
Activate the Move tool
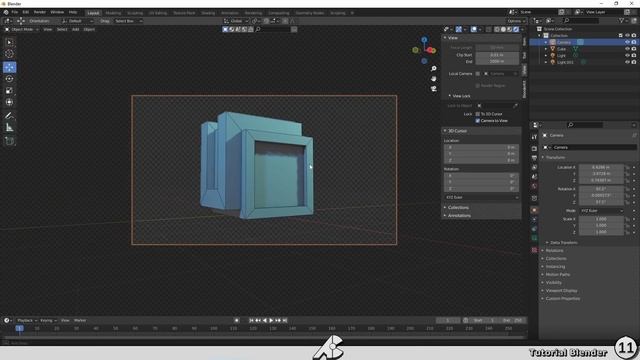pos(9,67)
